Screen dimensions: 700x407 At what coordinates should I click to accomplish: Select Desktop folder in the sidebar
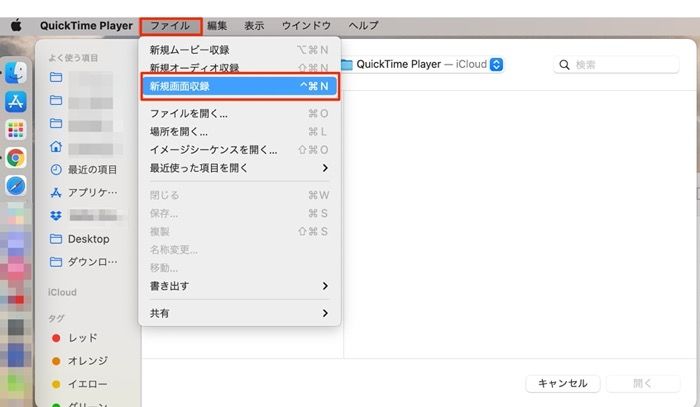click(80, 239)
